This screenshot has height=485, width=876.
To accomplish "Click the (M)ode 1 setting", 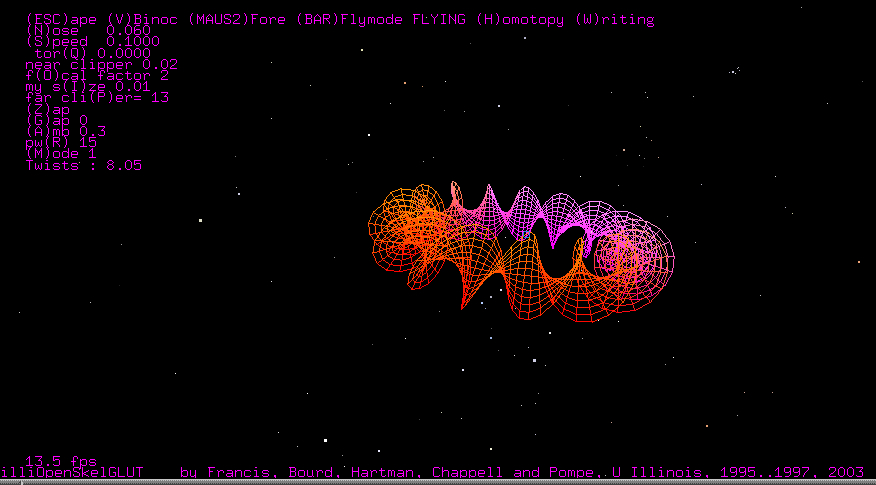I will tap(61, 153).
